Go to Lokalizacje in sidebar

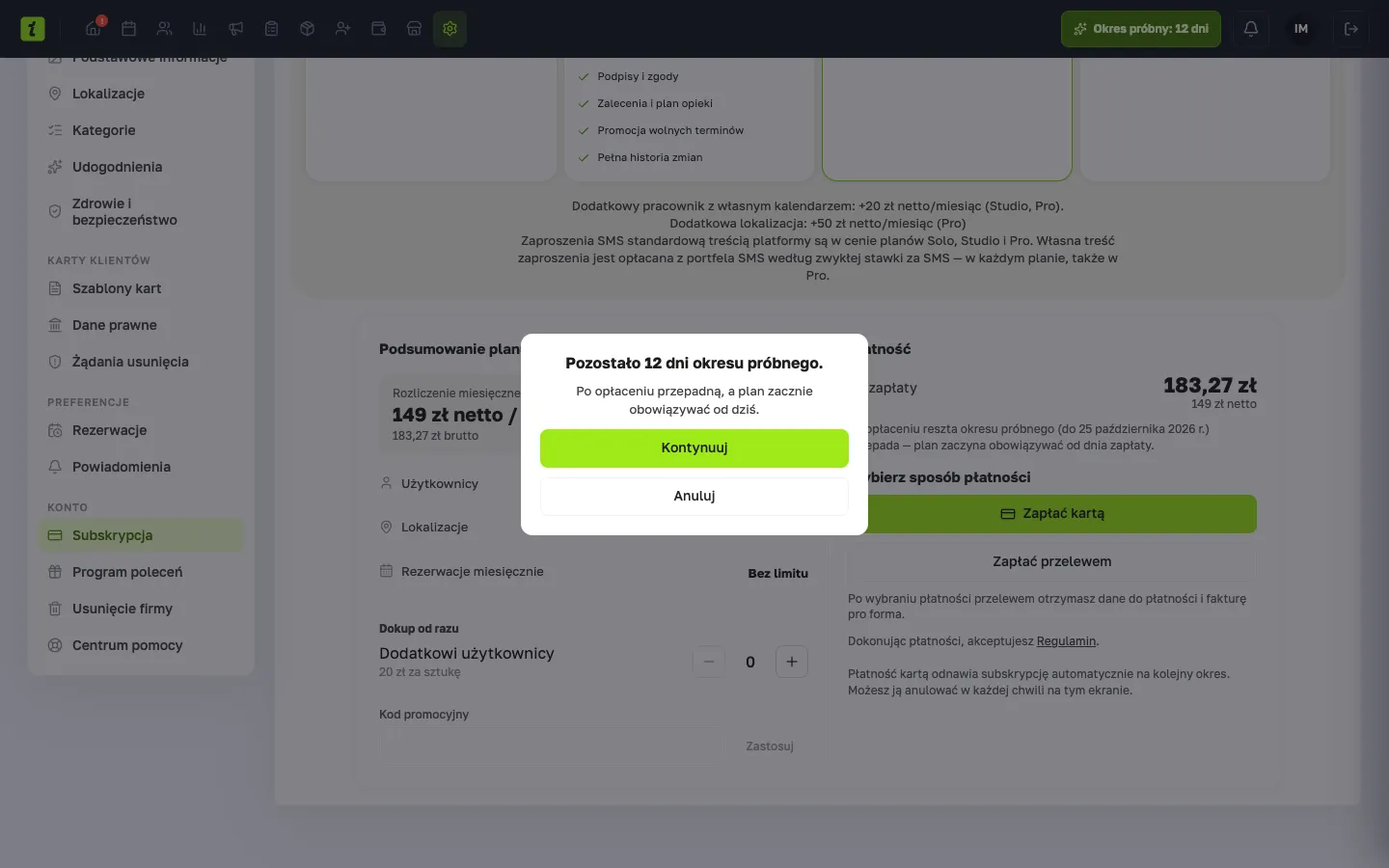tap(141, 94)
